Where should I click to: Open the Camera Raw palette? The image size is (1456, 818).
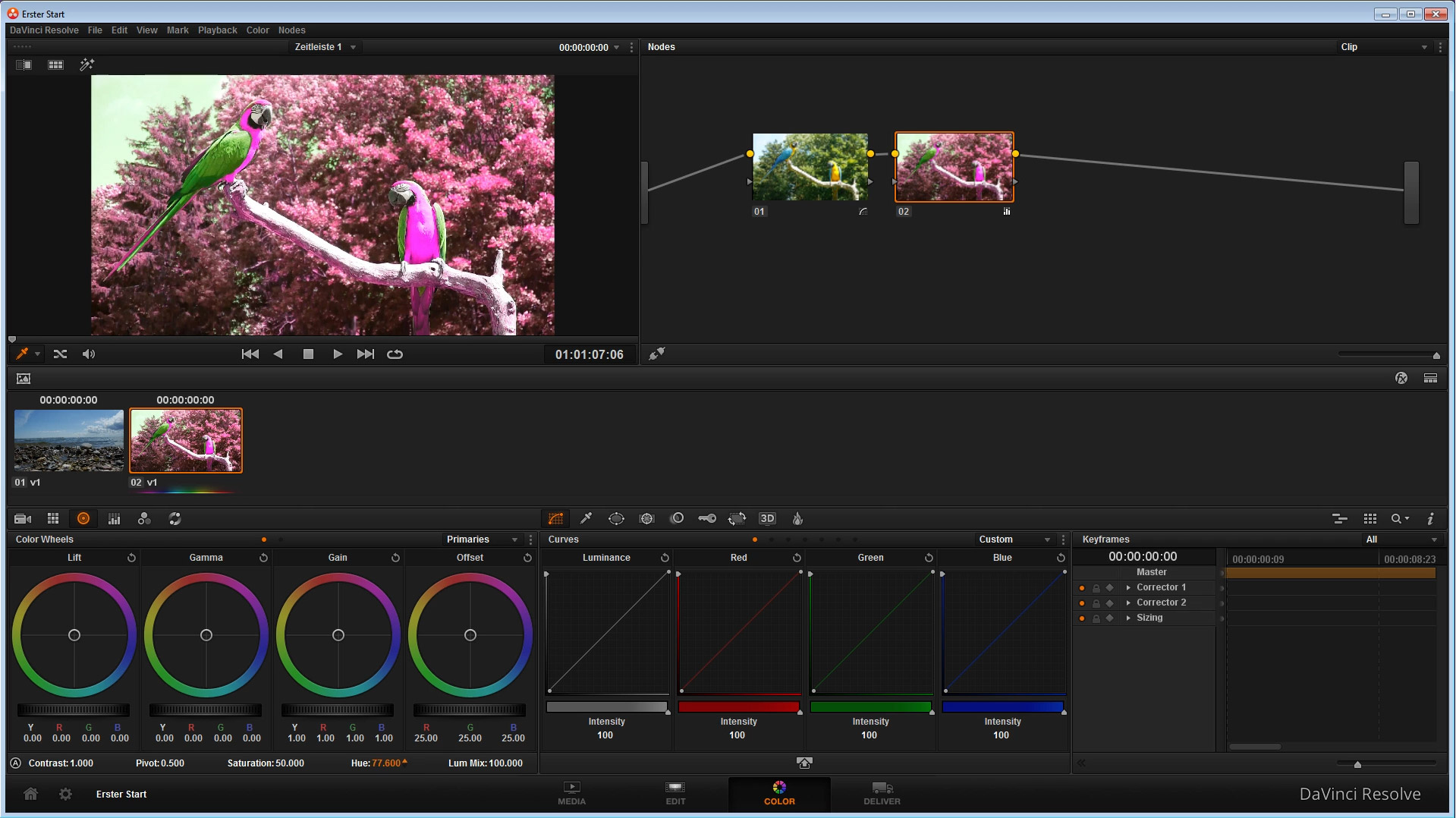coord(23,518)
